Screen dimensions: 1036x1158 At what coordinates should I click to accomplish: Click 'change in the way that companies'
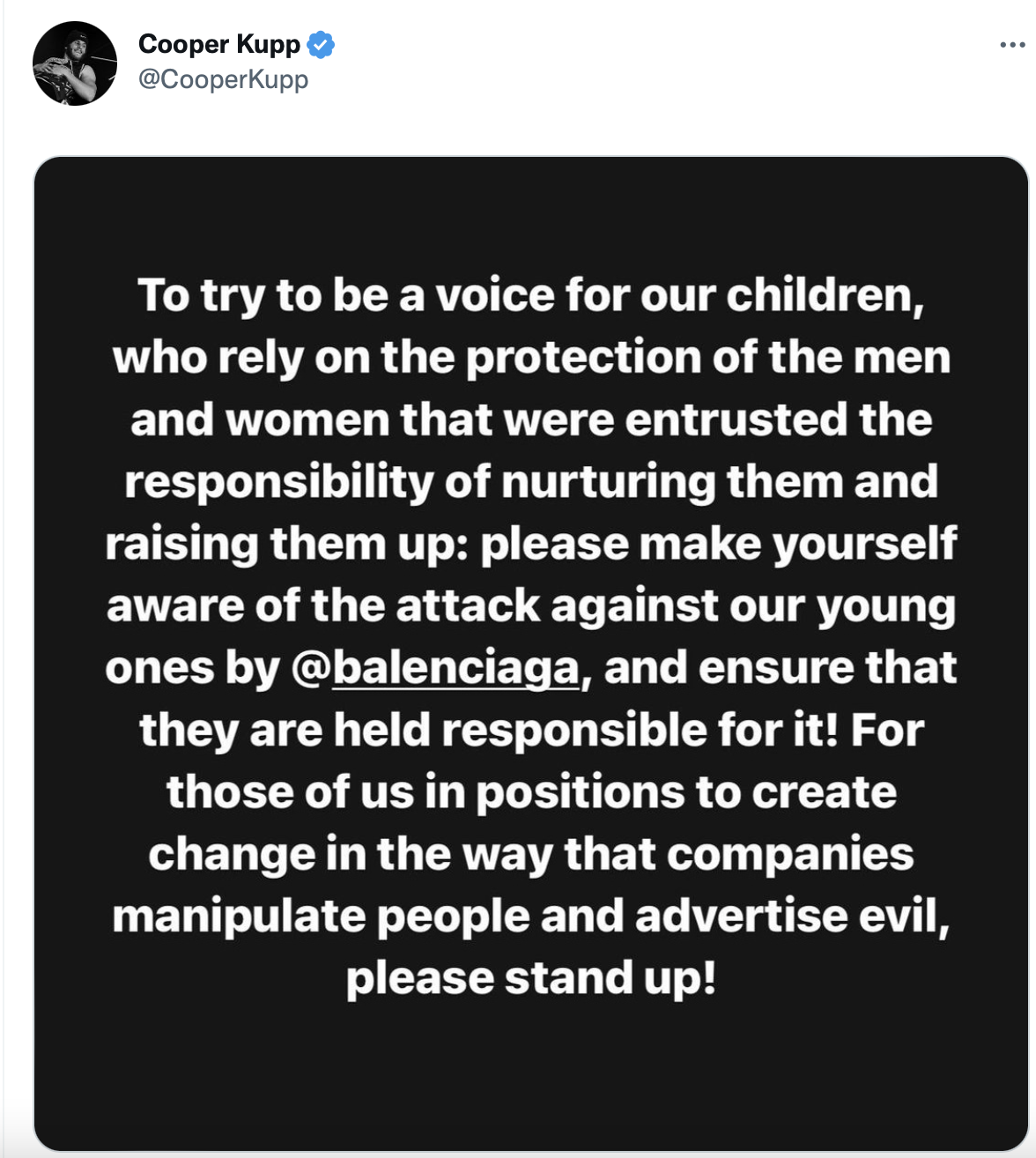pyautogui.click(x=530, y=854)
